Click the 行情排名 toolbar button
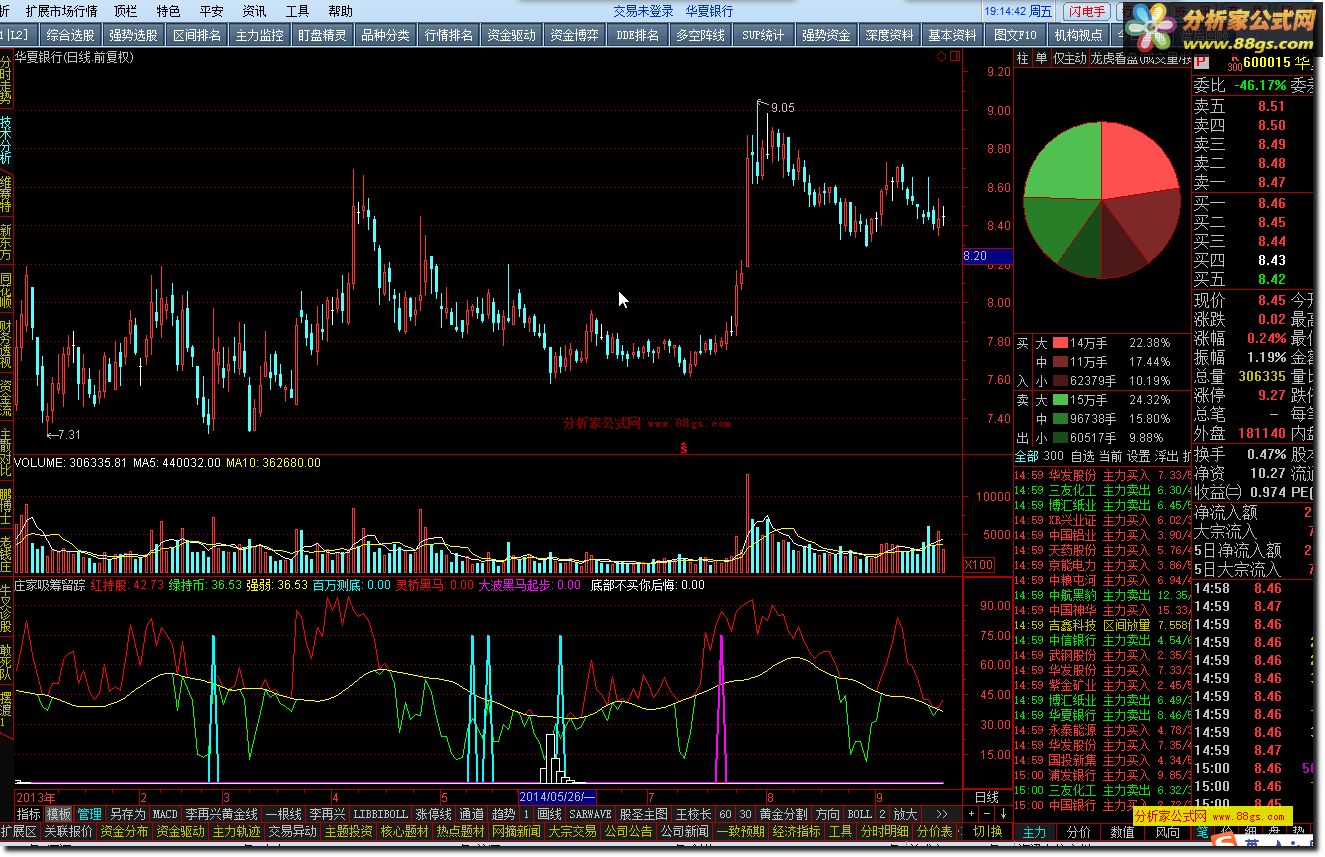The height and width of the screenshot is (857, 1325). [449, 35]
